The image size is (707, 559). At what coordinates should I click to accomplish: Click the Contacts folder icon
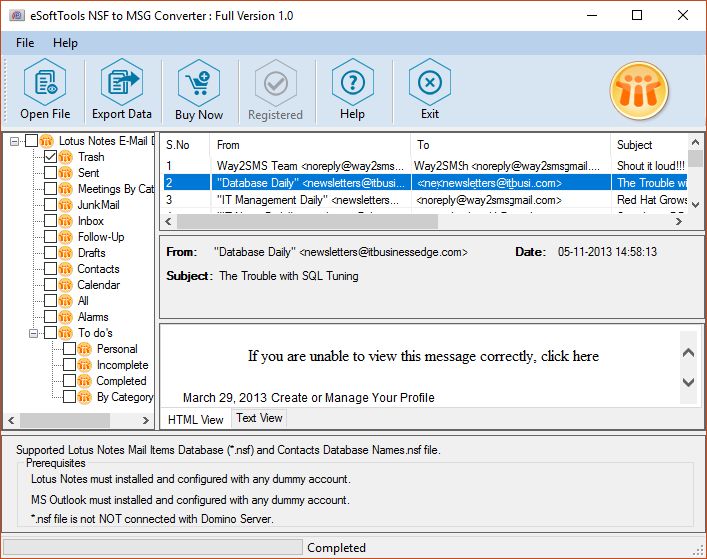(x=65, y=269)
